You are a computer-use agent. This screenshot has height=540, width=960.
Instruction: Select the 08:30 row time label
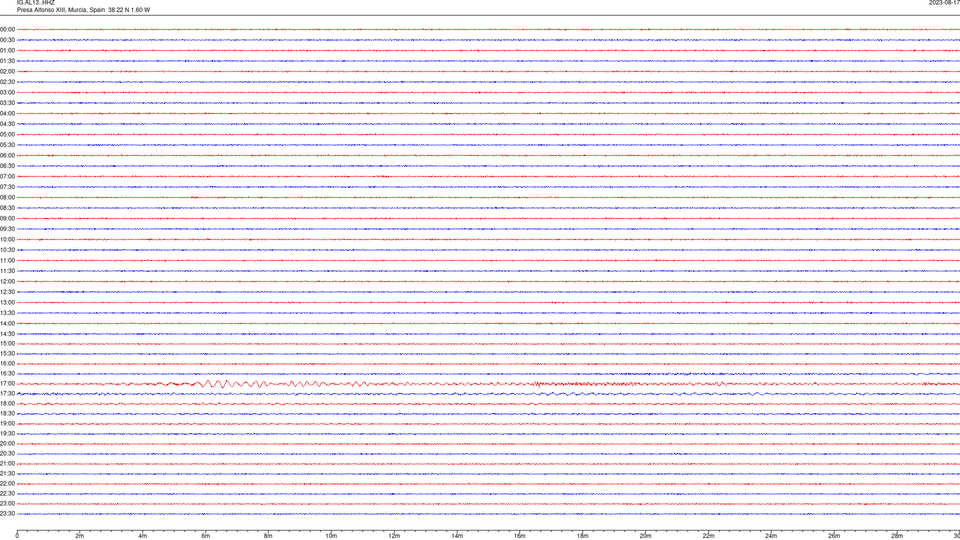coord(7,208)
